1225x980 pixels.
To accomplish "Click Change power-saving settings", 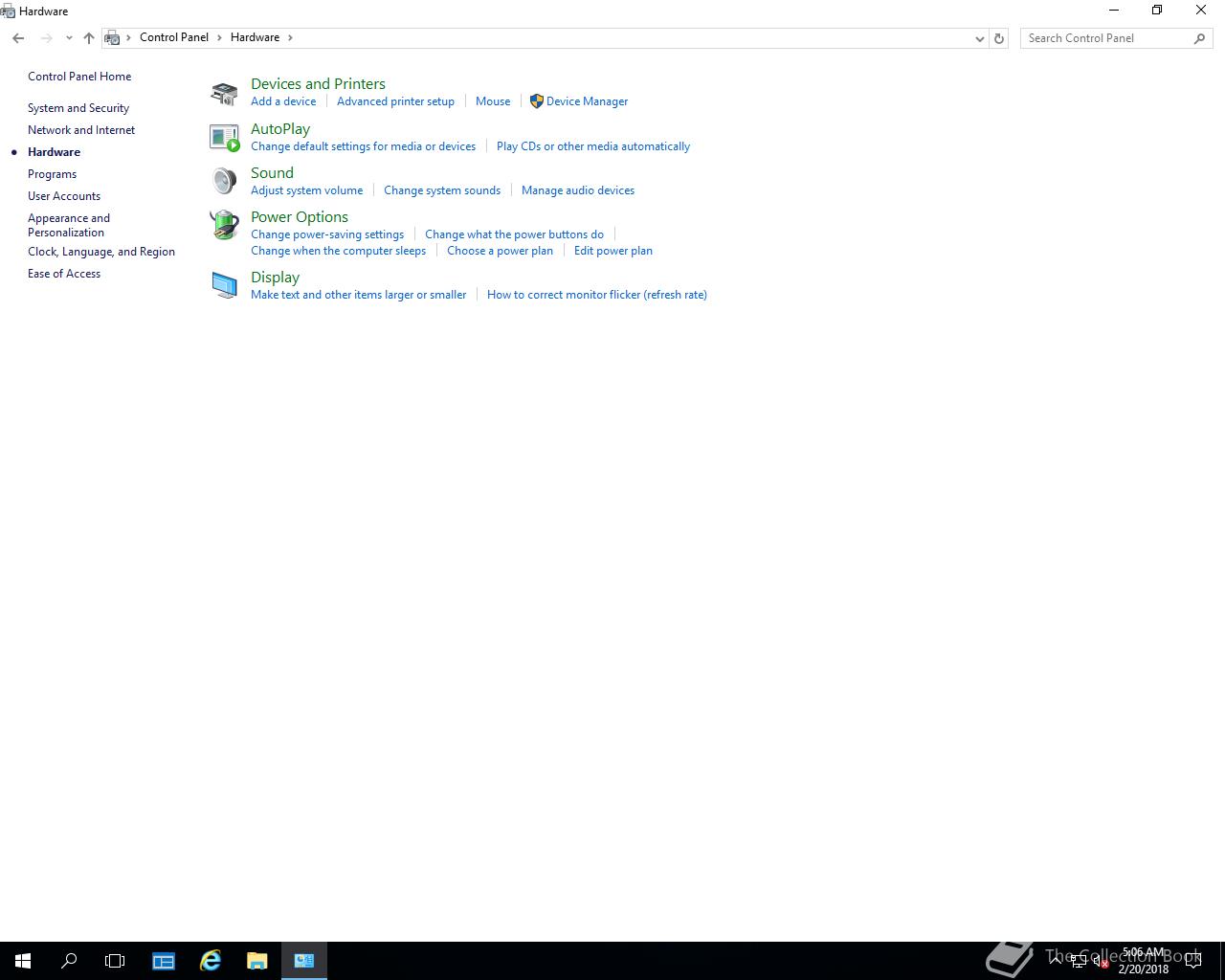I will click(327, 234).
